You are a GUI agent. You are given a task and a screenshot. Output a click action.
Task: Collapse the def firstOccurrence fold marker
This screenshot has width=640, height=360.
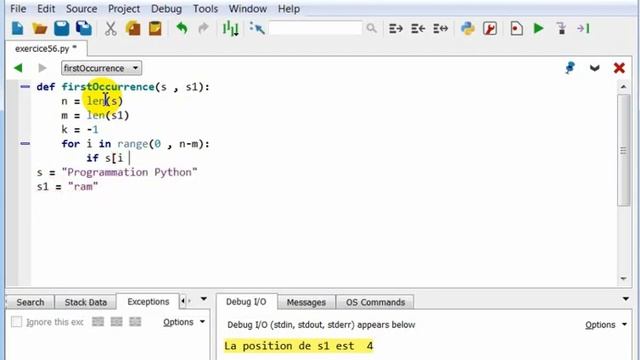click(25, 87)
